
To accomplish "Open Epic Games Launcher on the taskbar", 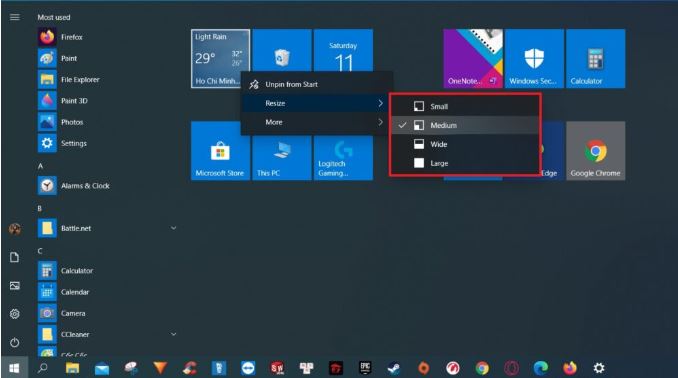I will coord(365,368).
